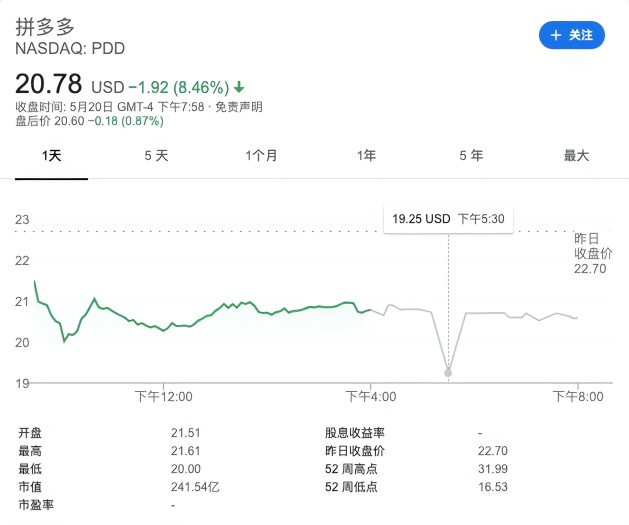This screenshot has width=629, height=525.
Task: Select the 最大 range tab
Action: 576,156
